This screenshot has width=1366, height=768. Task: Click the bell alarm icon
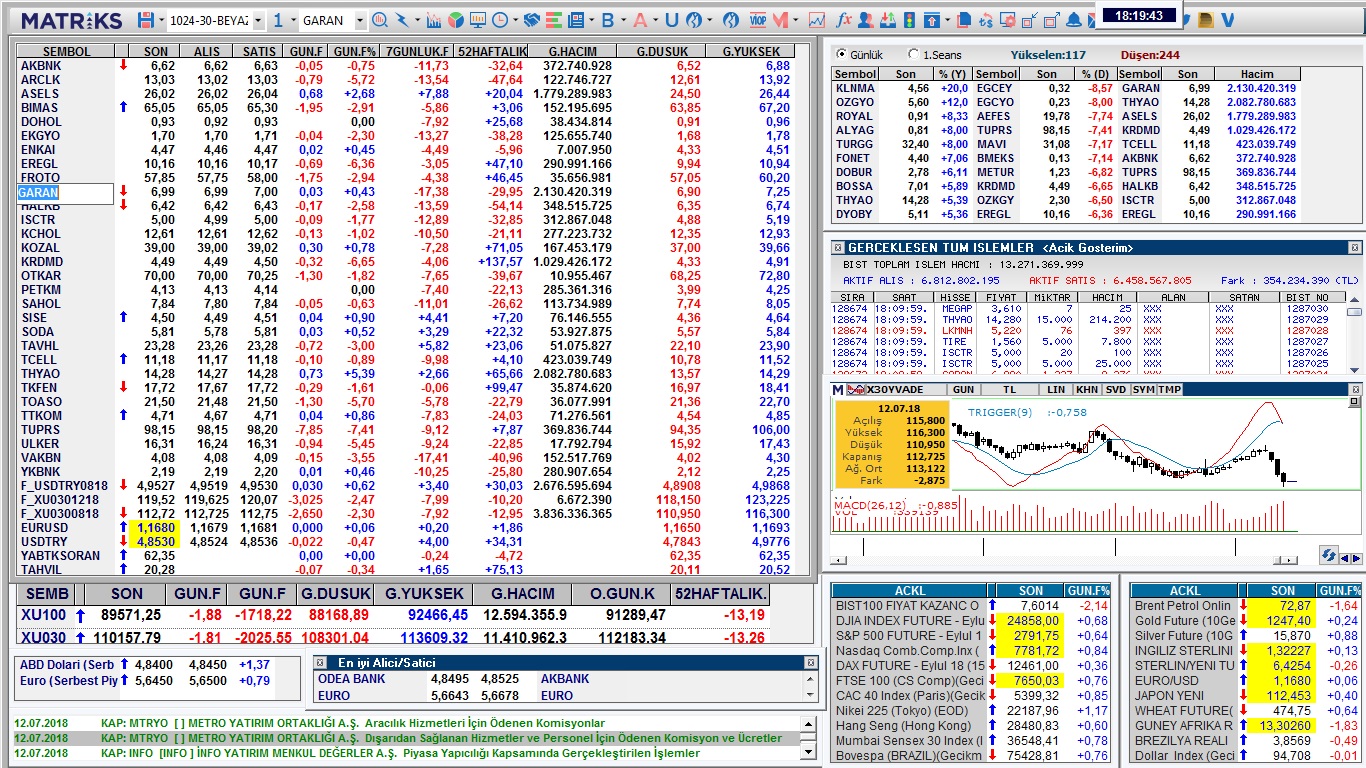click(1074, 20)
